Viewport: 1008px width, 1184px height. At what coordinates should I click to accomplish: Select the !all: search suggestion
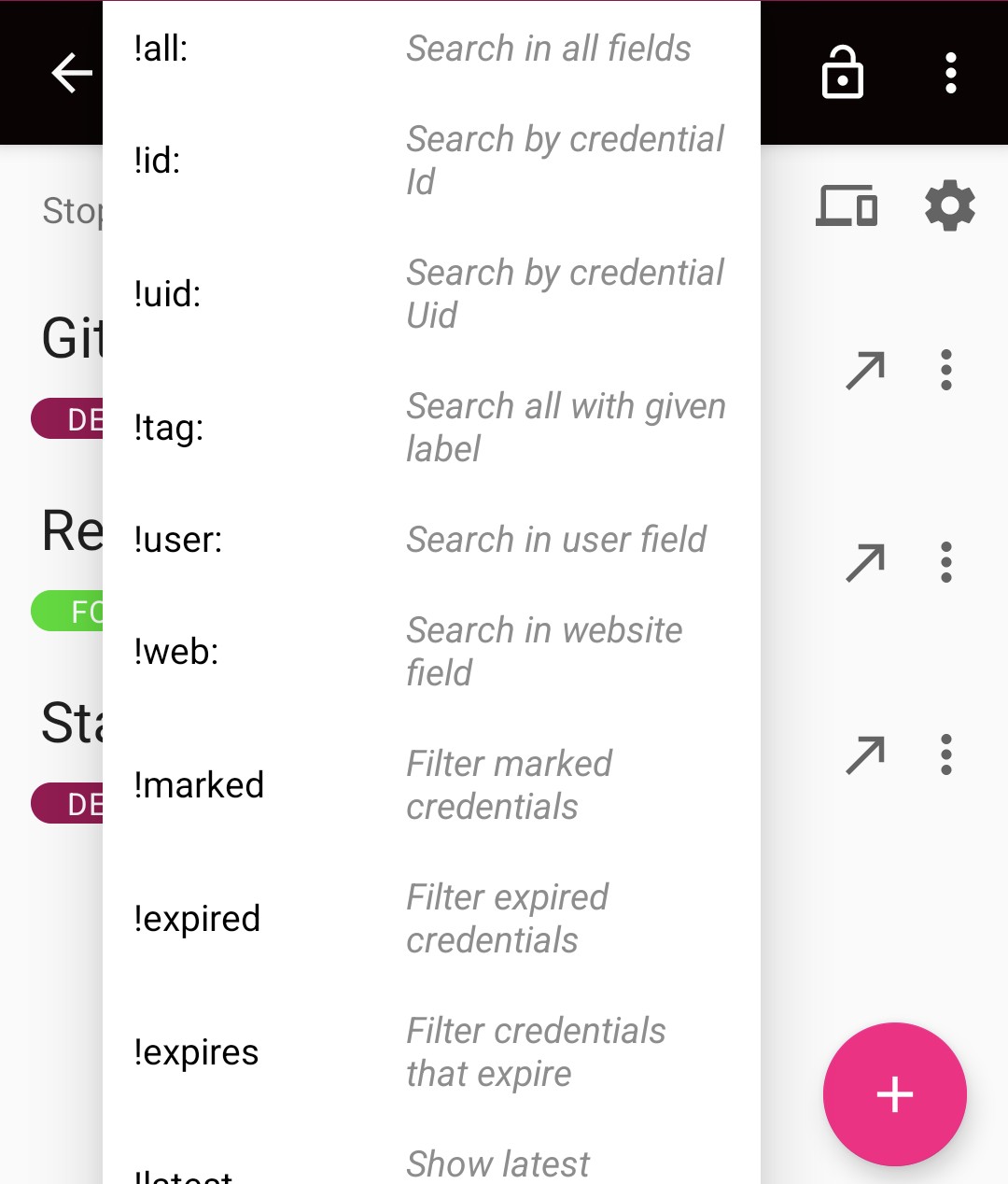click(x=429, y=49)
